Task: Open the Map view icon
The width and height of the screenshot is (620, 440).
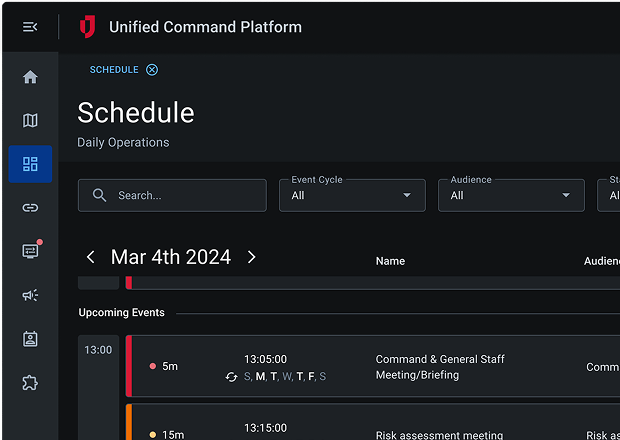Action: point(30,121)
